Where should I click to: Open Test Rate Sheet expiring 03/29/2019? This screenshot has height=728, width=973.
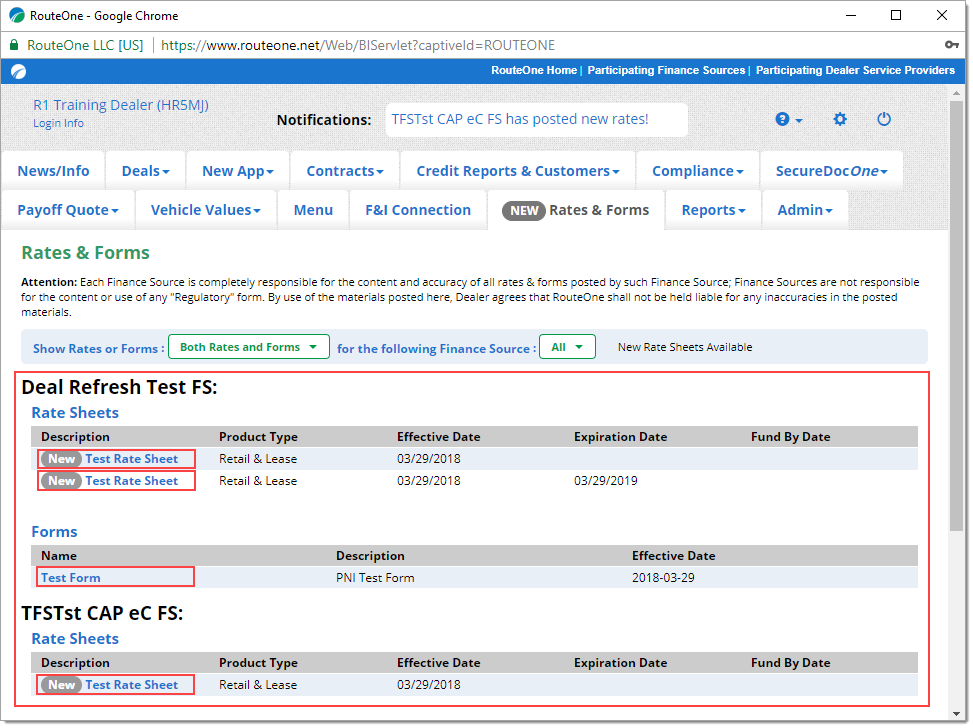(132, 480)
